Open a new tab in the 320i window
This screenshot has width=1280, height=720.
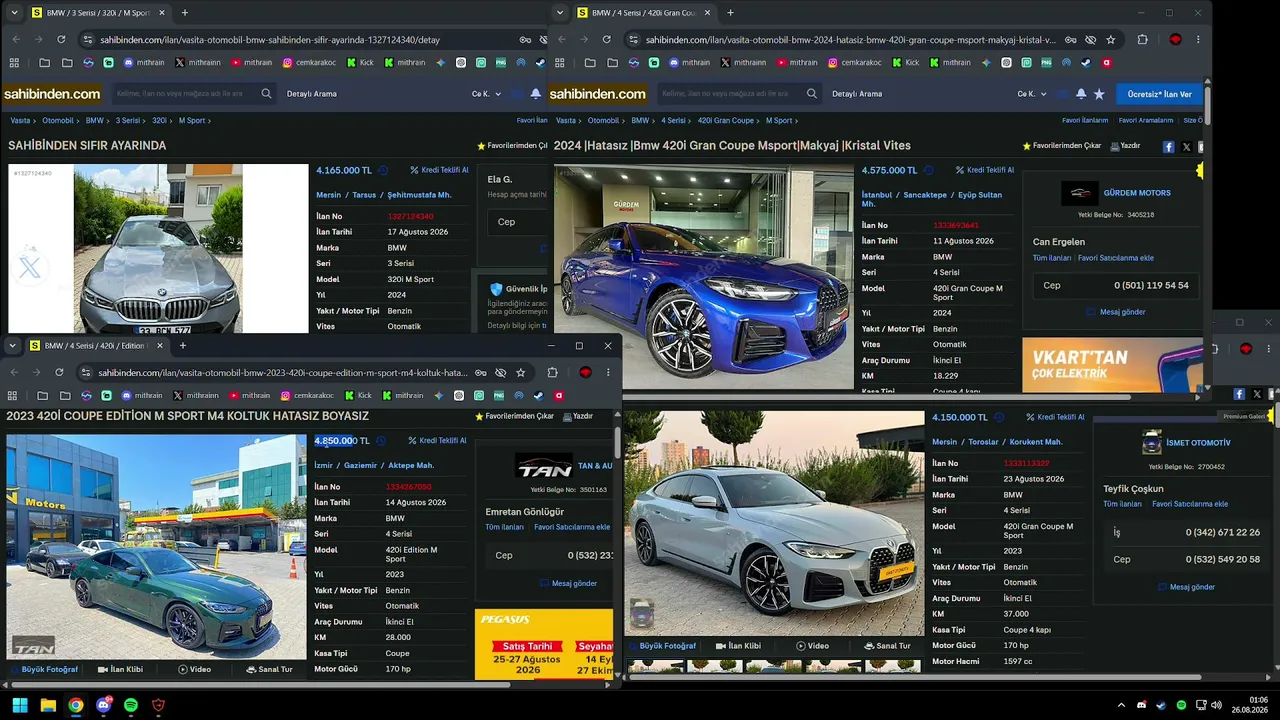(x=185, y=13)
